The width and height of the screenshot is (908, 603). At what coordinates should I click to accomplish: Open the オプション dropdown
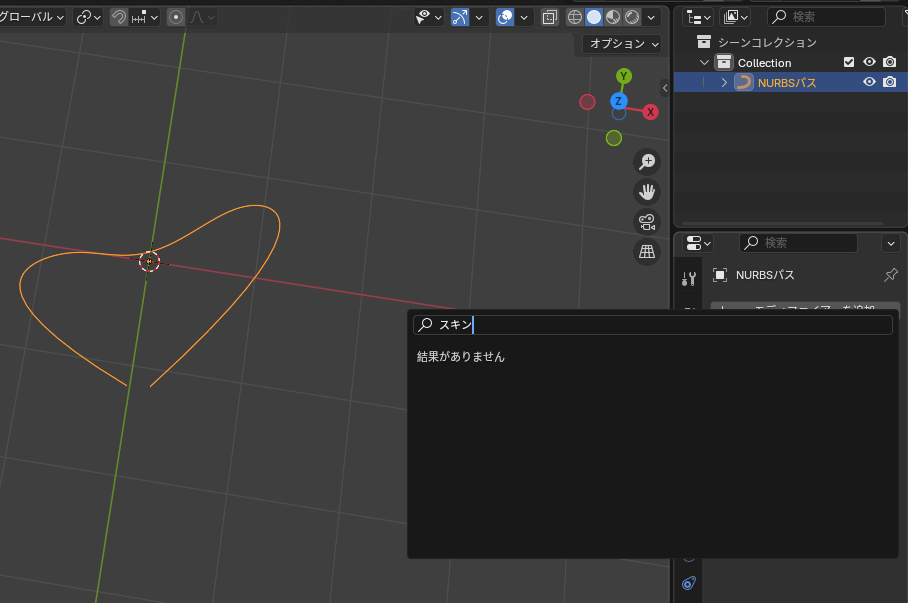click(624, 44)
